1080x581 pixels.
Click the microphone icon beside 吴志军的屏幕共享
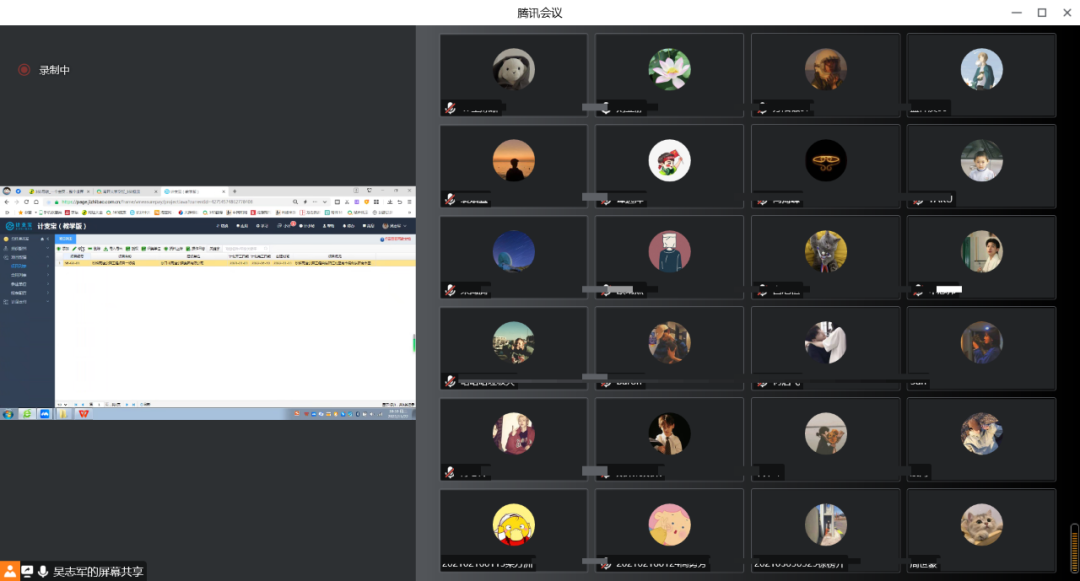tap(43, 571)
